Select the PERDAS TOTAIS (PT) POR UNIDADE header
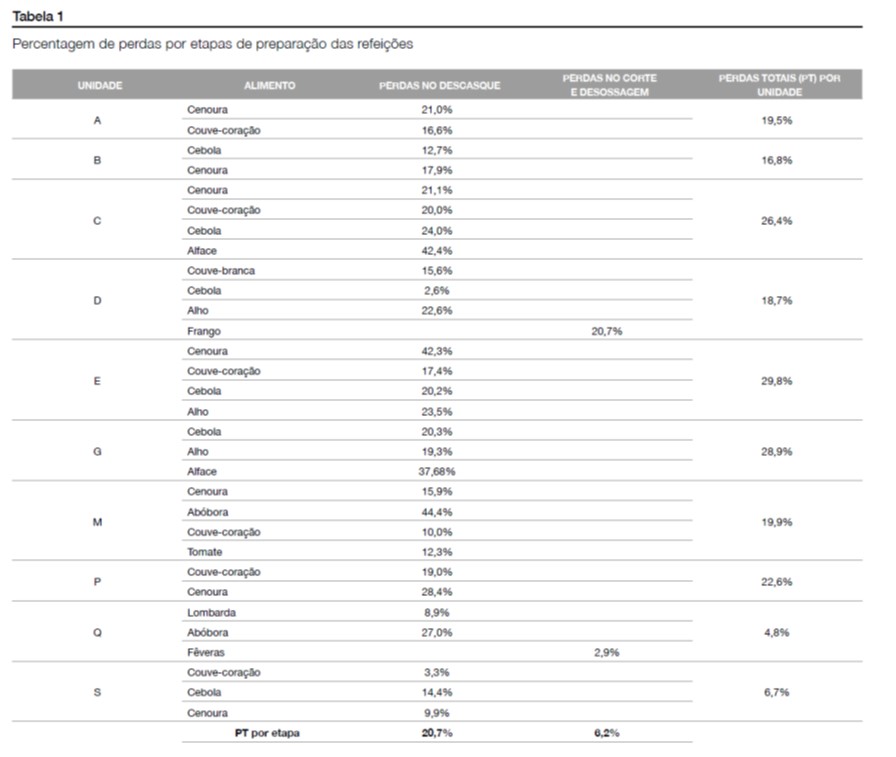This screenshot has height=757, width=896. 779,85
